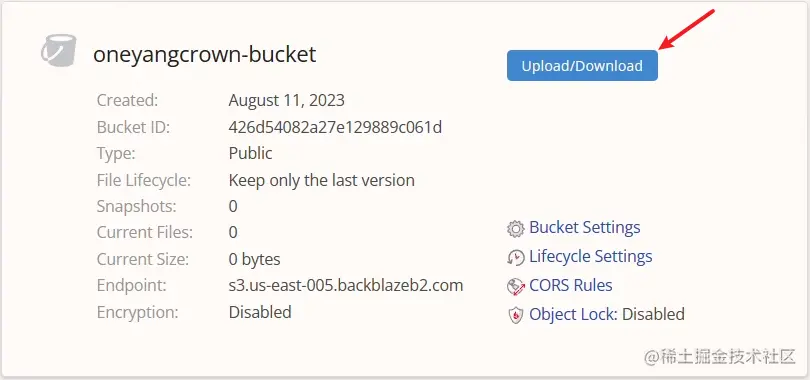This screenshot has width=810, height=380.
Task: Click the shield icon for Object Lock
Action: tap(516, 315)
